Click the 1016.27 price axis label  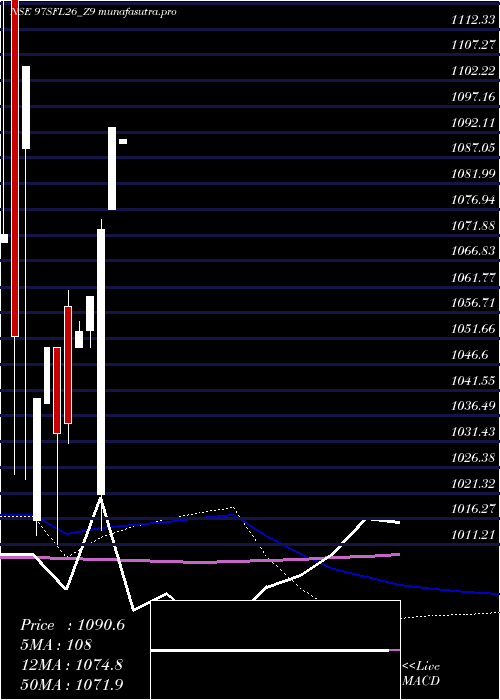pos(473,509)
